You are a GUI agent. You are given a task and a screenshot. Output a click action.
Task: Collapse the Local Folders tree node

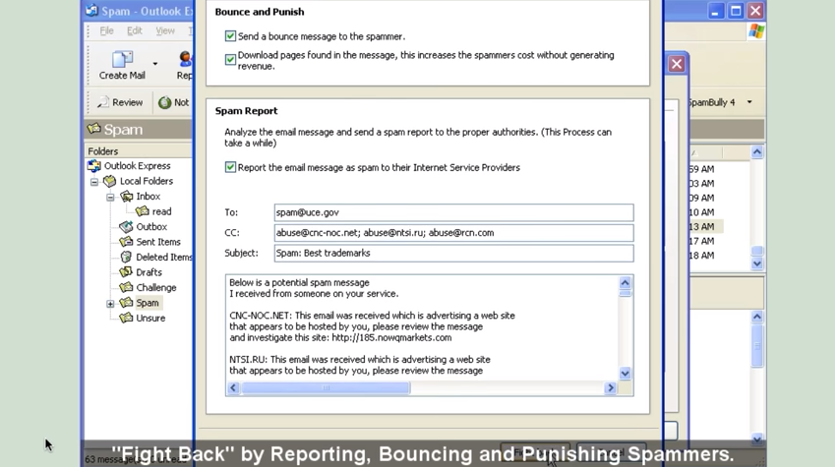94,182
